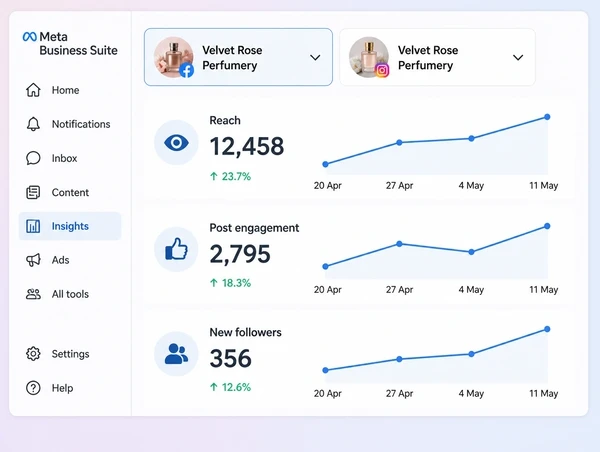This screenshot has width=600, height=452.
Task: Click the New followers heading label
Action: pyautogui.click(x=245, y=332)
